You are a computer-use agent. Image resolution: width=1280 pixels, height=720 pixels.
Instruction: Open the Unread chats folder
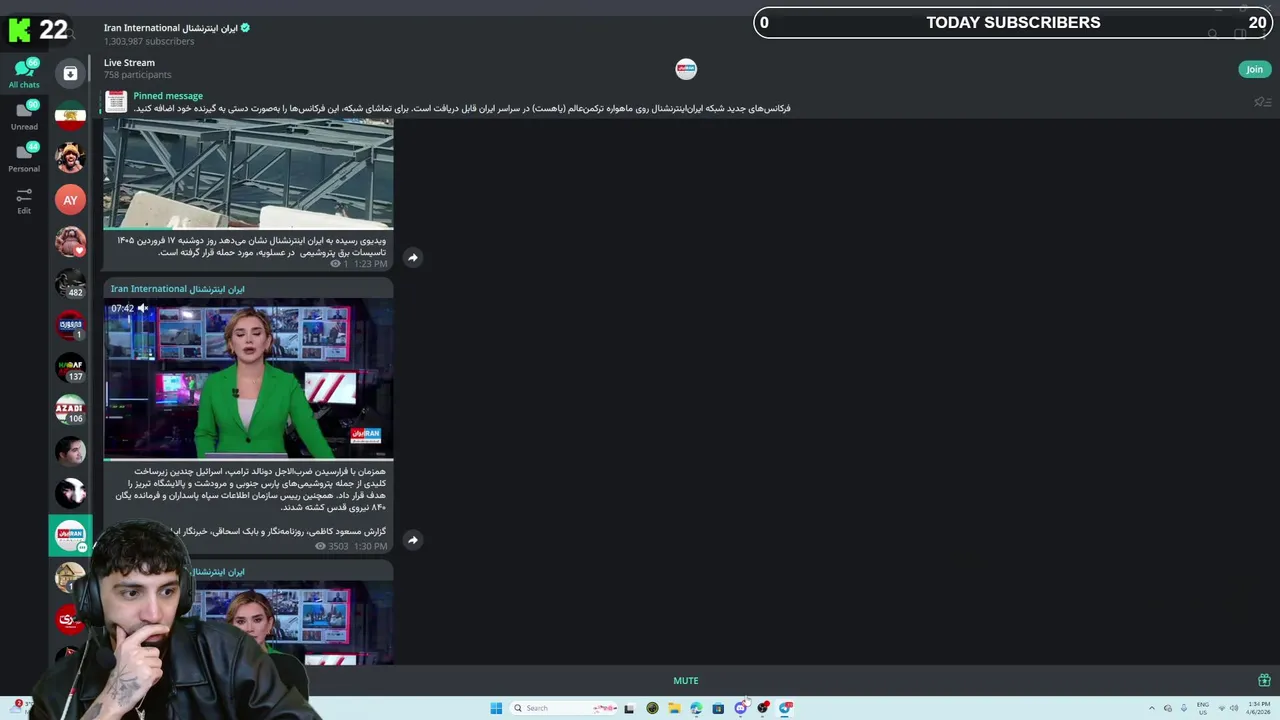[x=24, y=115]
